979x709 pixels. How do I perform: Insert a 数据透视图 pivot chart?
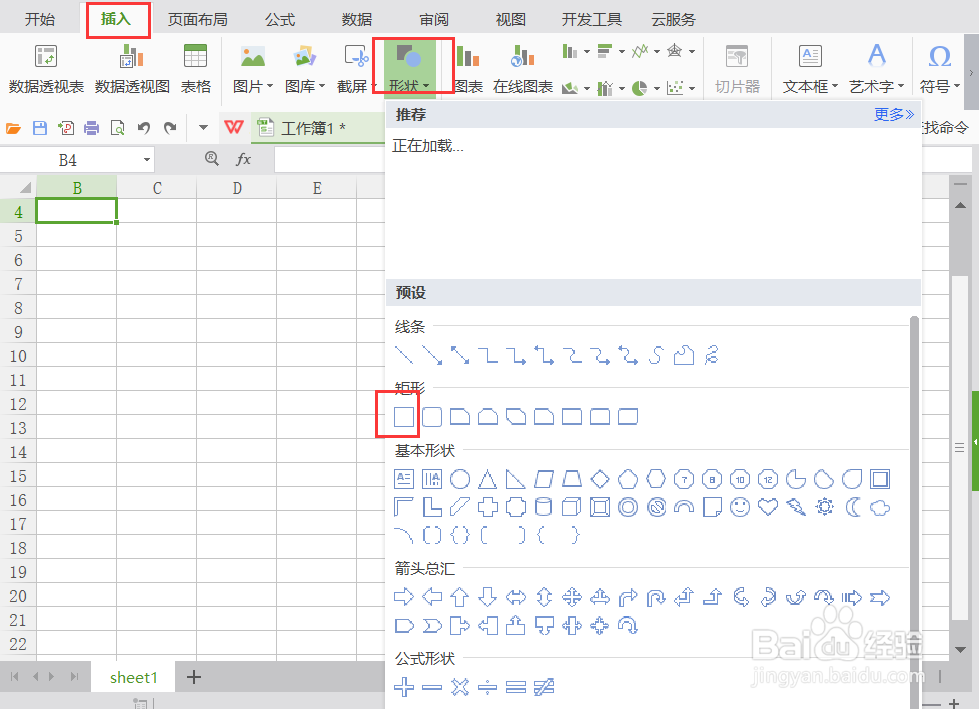[132, 69]
